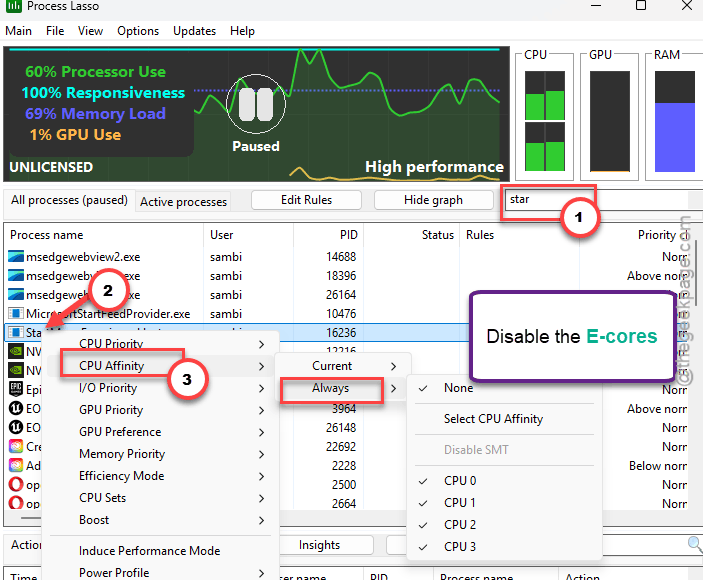Viewport: 703px width, 580px height.
Task: Click the search magnifier icon in actions log
Action: [x=694, y=544]
